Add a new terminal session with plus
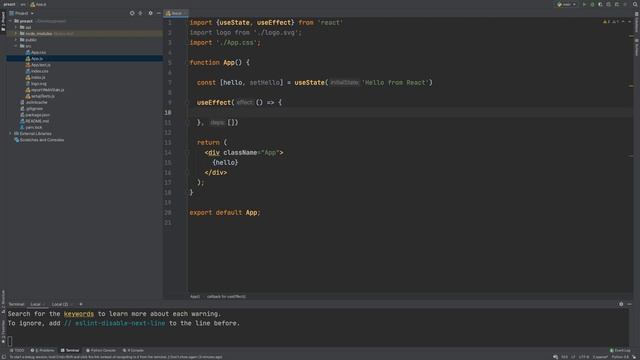The height and width of the screenshot is (360, 640). click(x=81, y=304)
